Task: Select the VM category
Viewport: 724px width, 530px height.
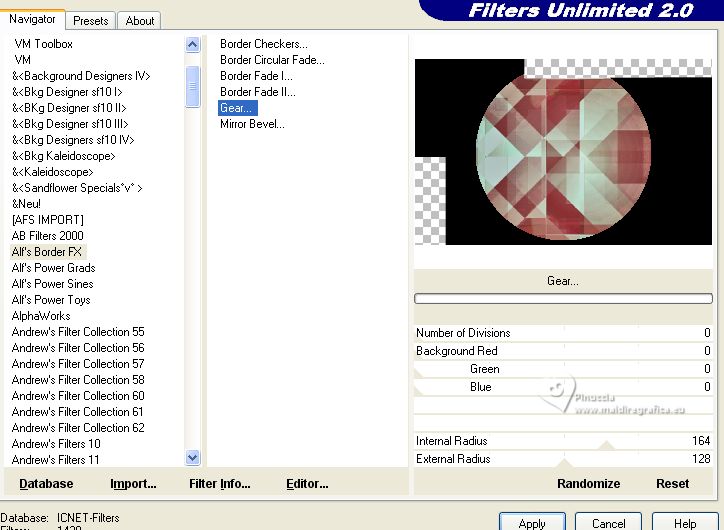Action: [x=23, y=60]
